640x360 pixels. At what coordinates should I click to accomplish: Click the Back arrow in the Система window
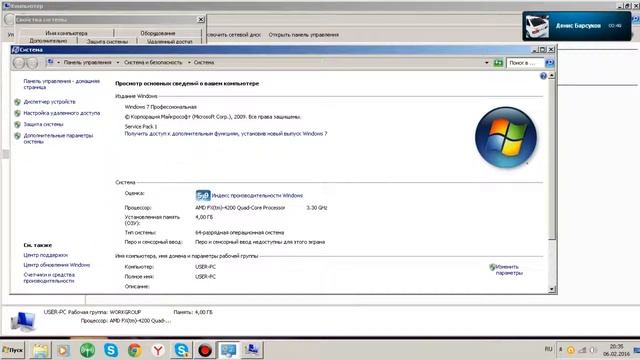point(19,63)
